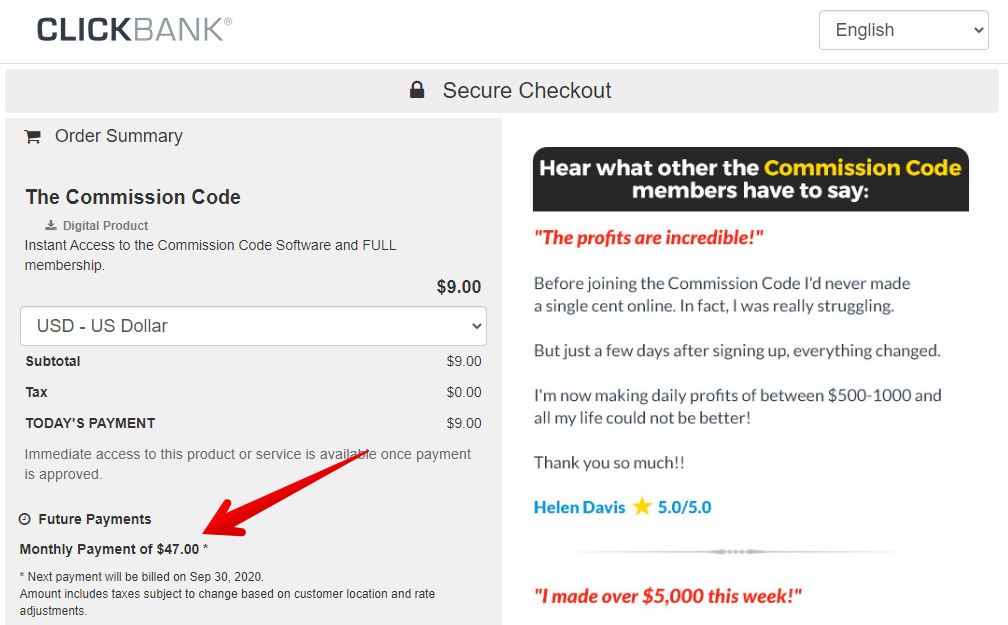Click "I made over $5,000 this week!" headline

click(668, 597)
